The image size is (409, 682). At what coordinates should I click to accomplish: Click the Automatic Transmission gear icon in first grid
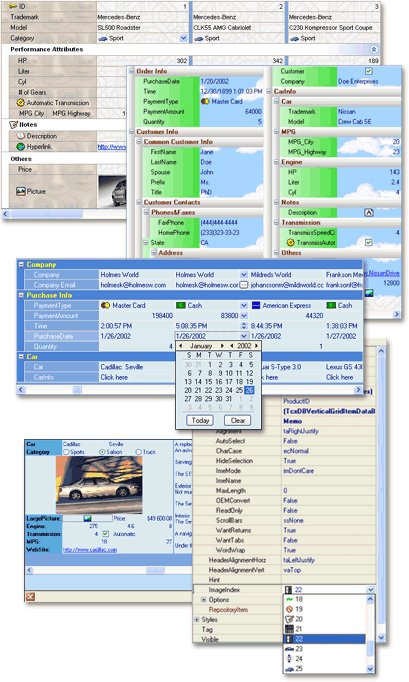(x=20, y=103)
